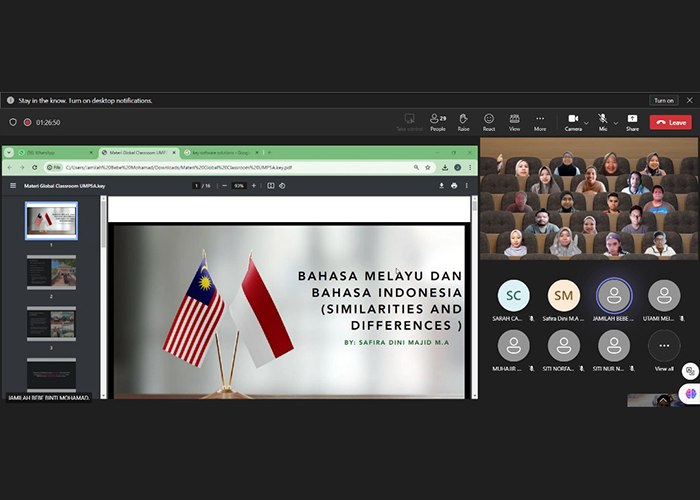Click the shield security icon

coord(13,122)
